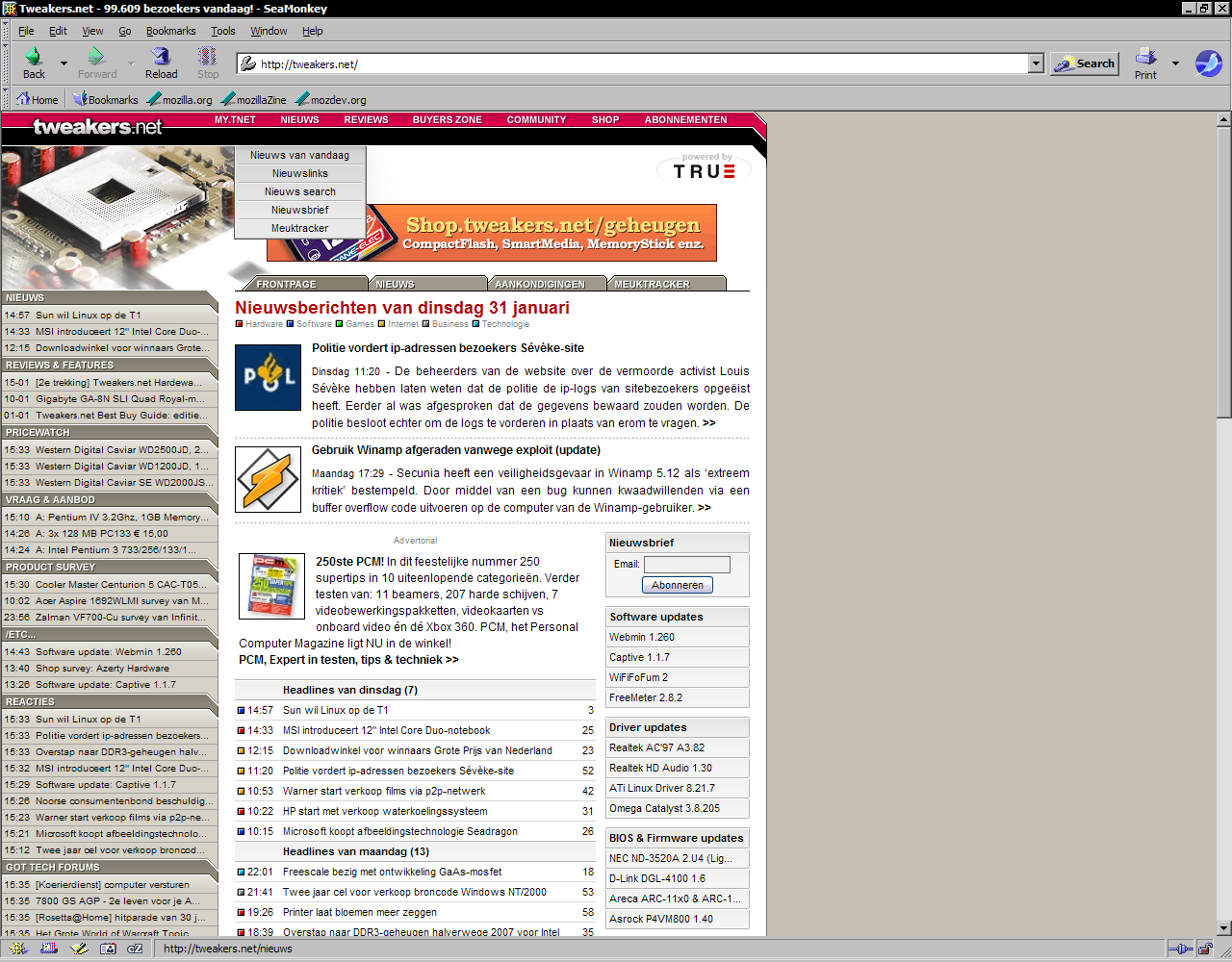Click the vertical scrollbar down arrow
Viewport: 1232px width, 962px height.
pos(1224,928)
